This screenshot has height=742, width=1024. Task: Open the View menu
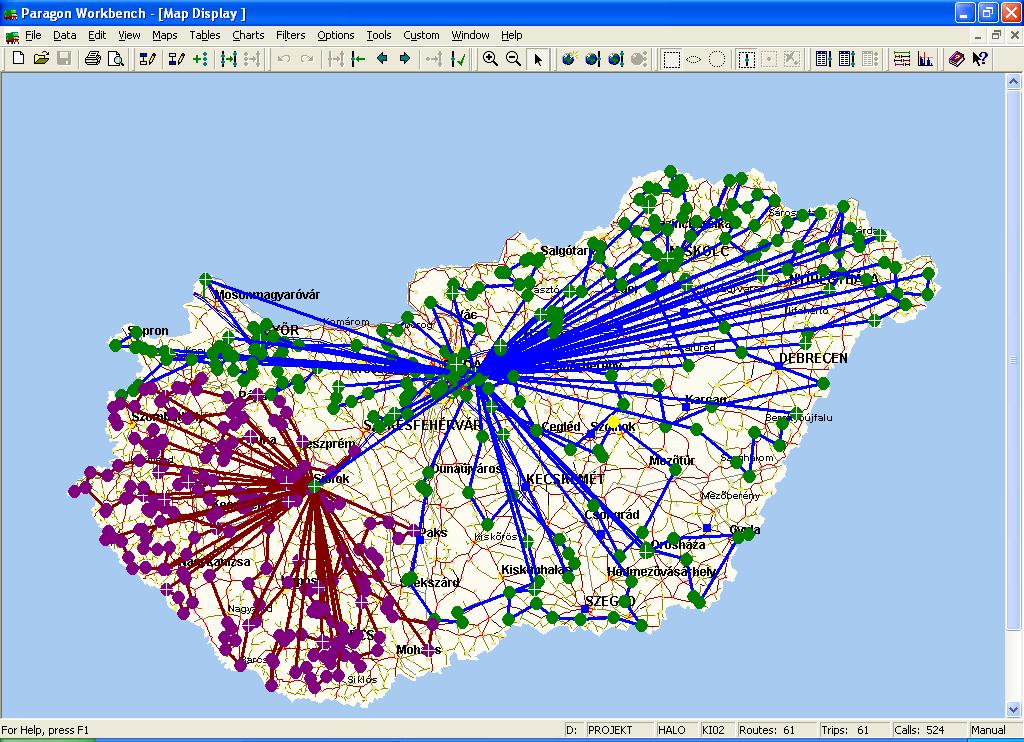[129, 35]
